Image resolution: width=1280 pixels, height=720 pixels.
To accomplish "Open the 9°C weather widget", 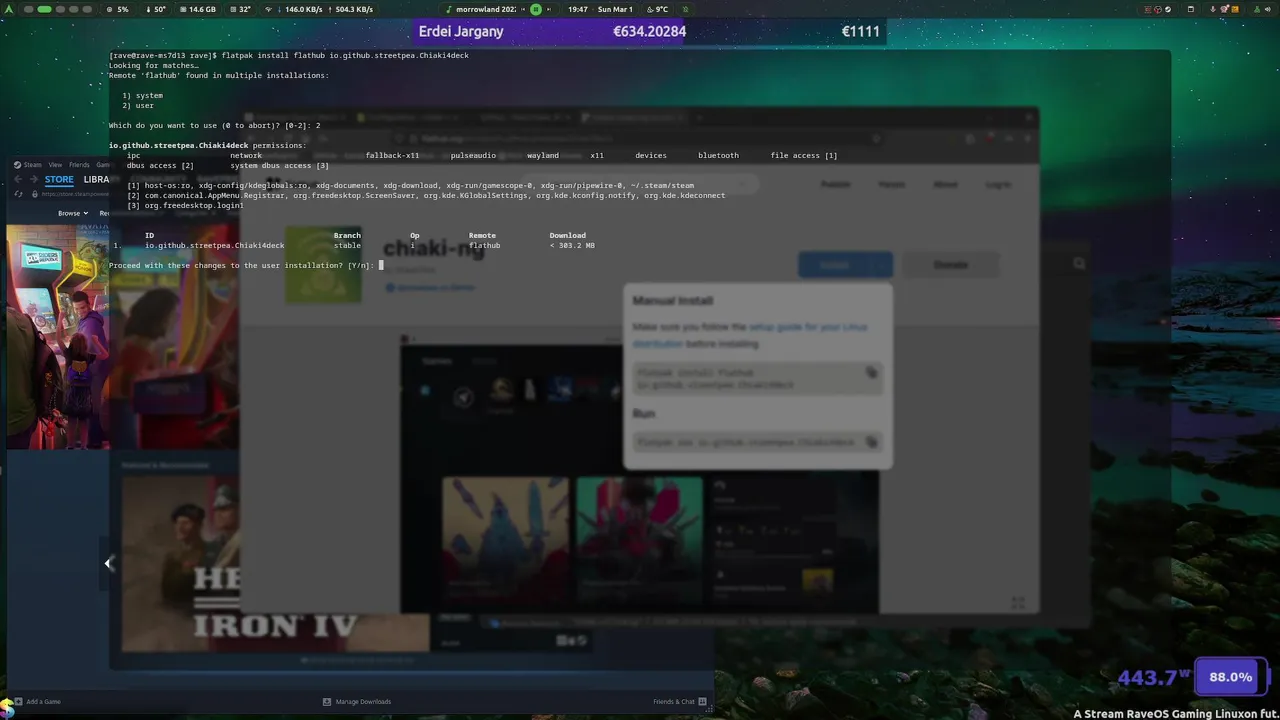I will tap(656, 9).
